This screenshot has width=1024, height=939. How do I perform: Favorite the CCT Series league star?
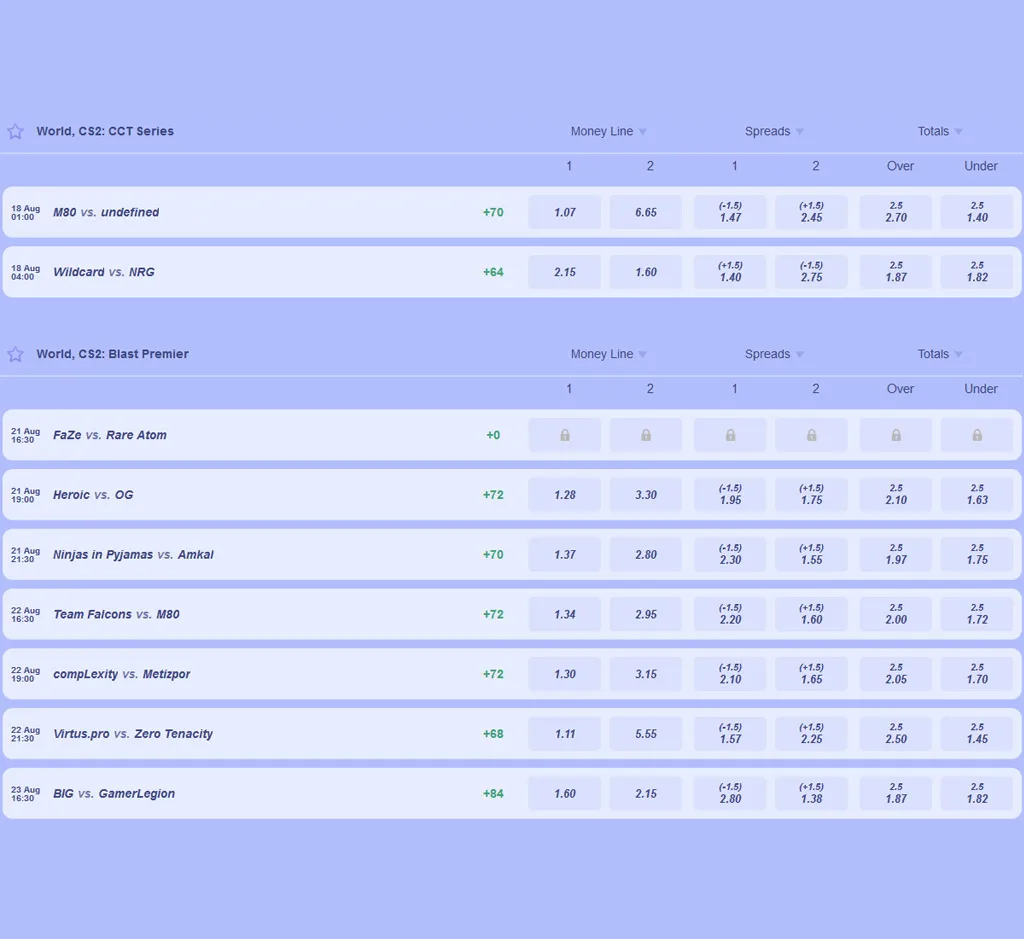click(x=15, y=131)
